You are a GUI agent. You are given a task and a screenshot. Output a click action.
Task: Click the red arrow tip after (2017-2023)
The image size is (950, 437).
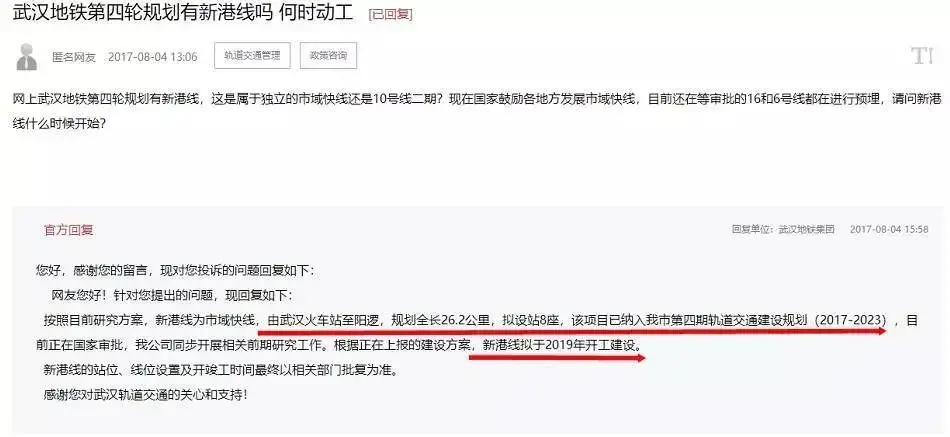point(880,331)
